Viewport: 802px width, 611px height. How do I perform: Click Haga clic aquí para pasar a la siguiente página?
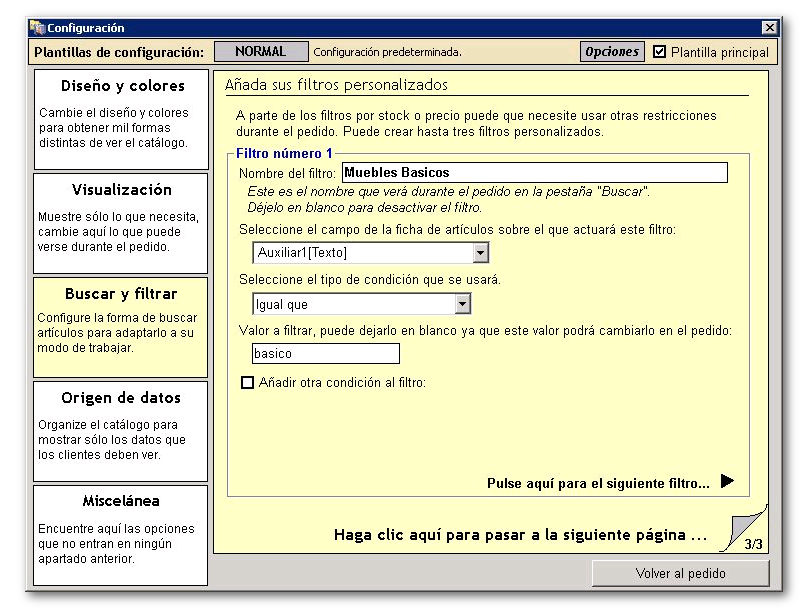click(x=521, y=535)
